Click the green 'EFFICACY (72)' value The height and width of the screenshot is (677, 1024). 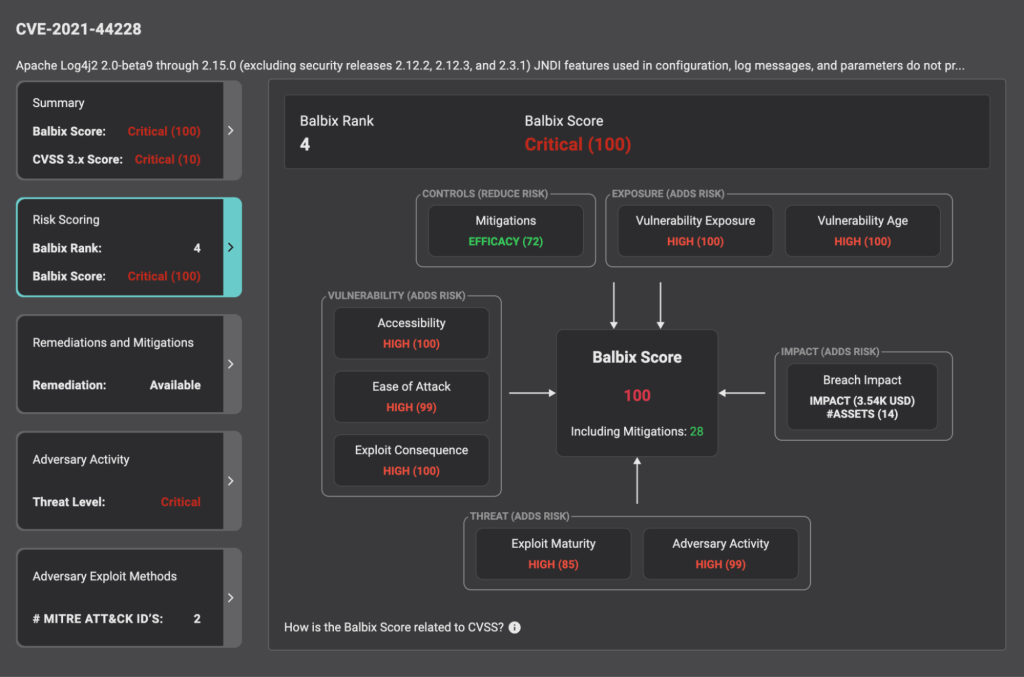(505, 242)
